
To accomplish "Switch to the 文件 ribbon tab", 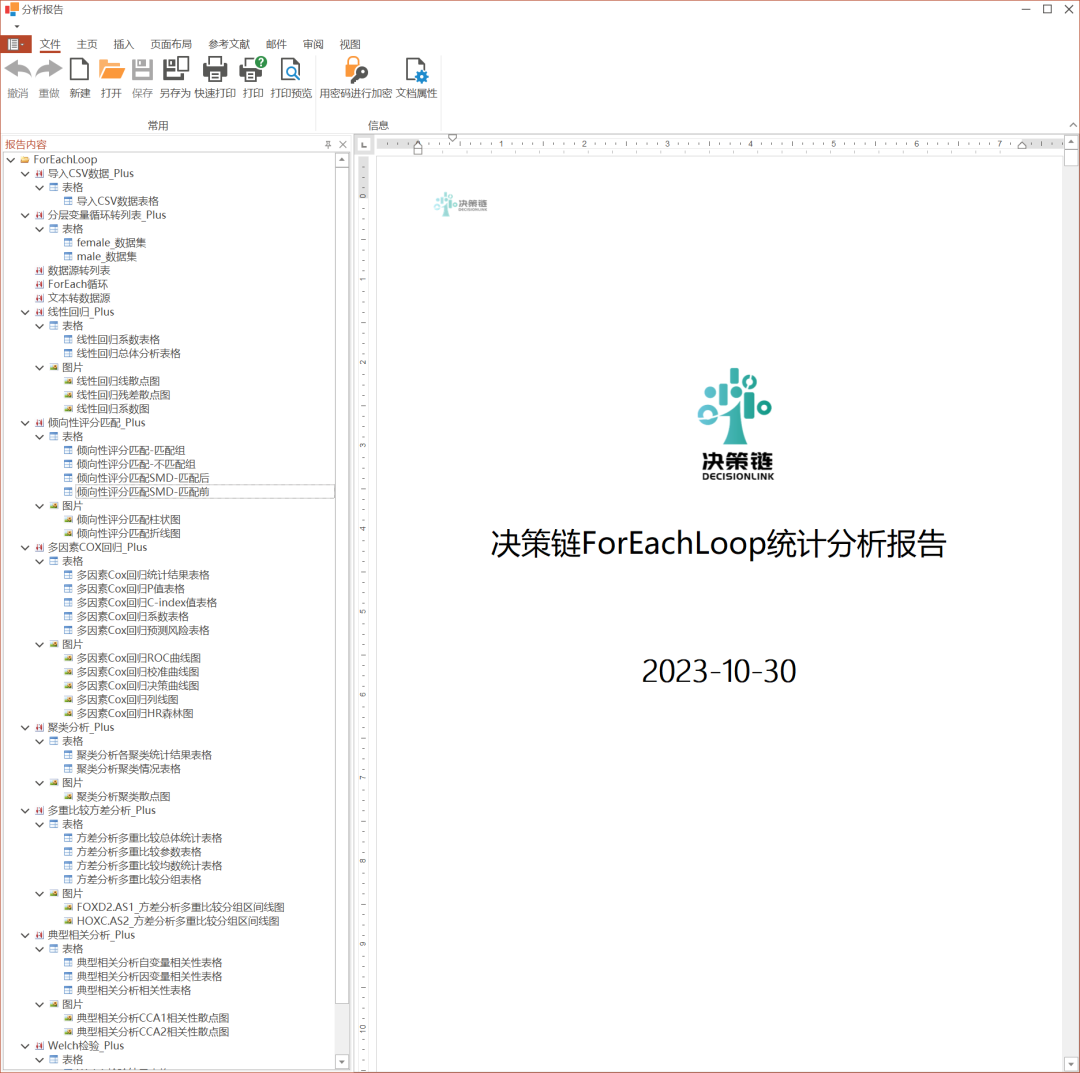I will pos(50,44).
